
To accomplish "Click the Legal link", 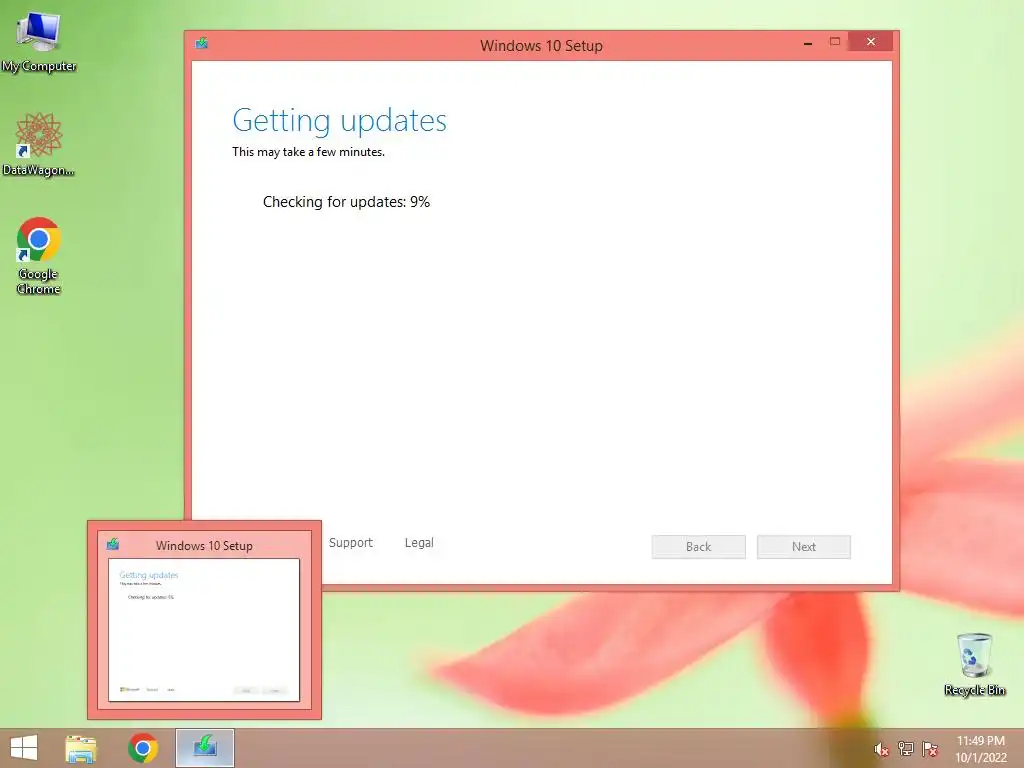I will [x=419, y=543].
